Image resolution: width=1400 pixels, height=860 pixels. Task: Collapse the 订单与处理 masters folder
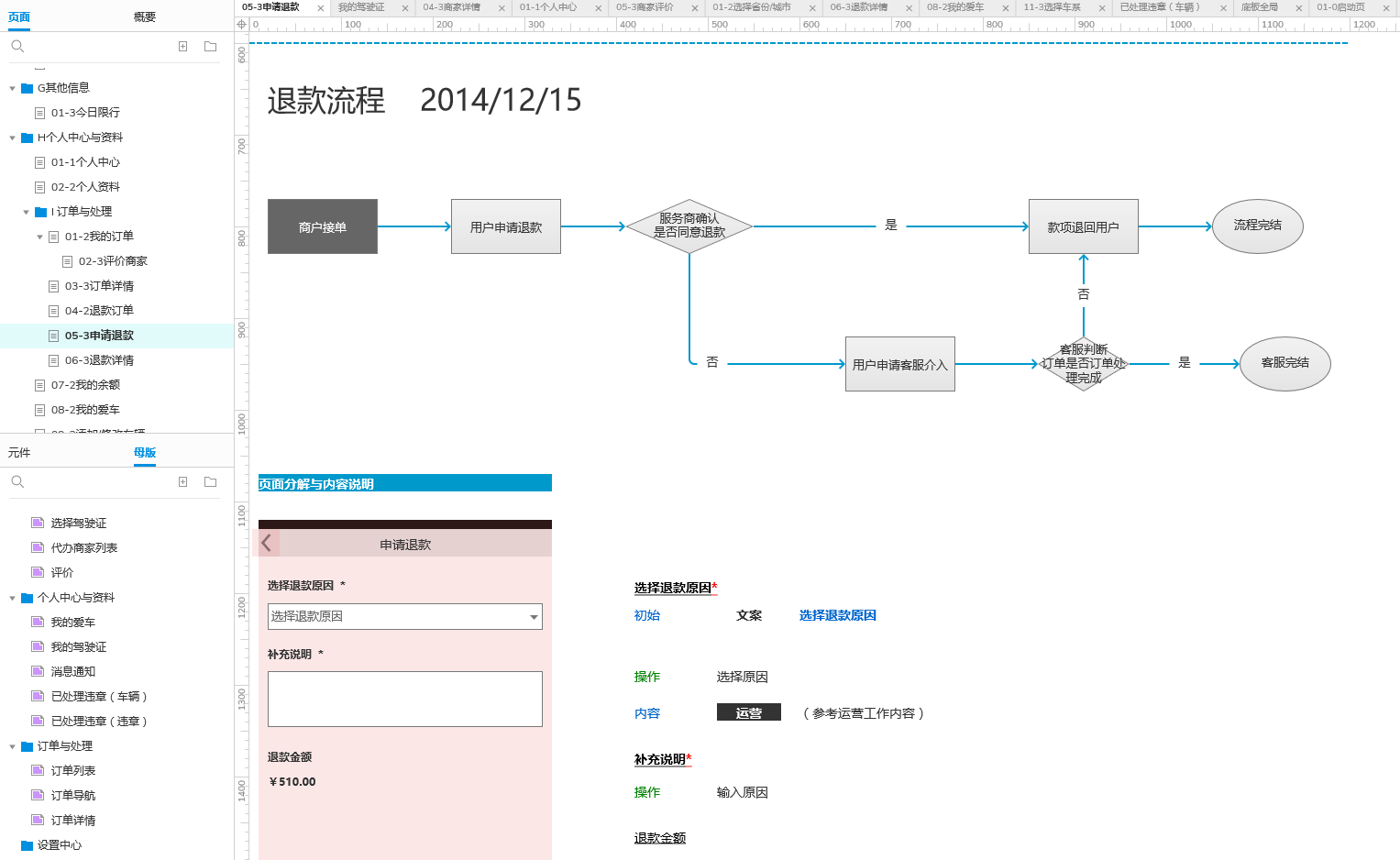[x=12, y=746]
